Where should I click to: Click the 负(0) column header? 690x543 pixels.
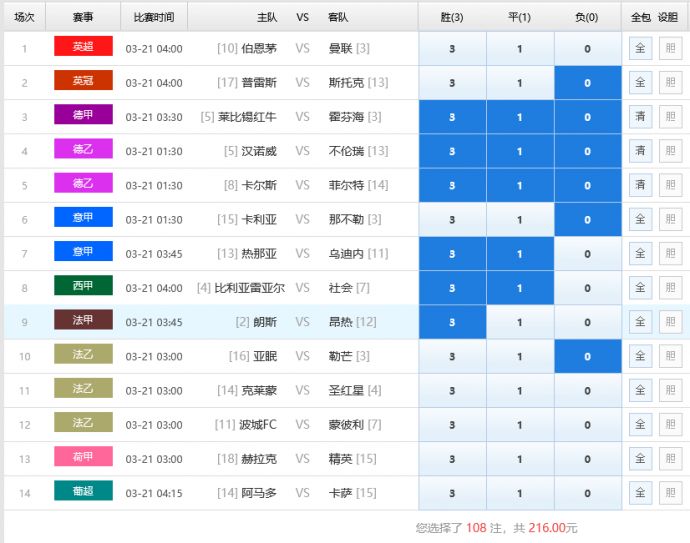(587, 17)
